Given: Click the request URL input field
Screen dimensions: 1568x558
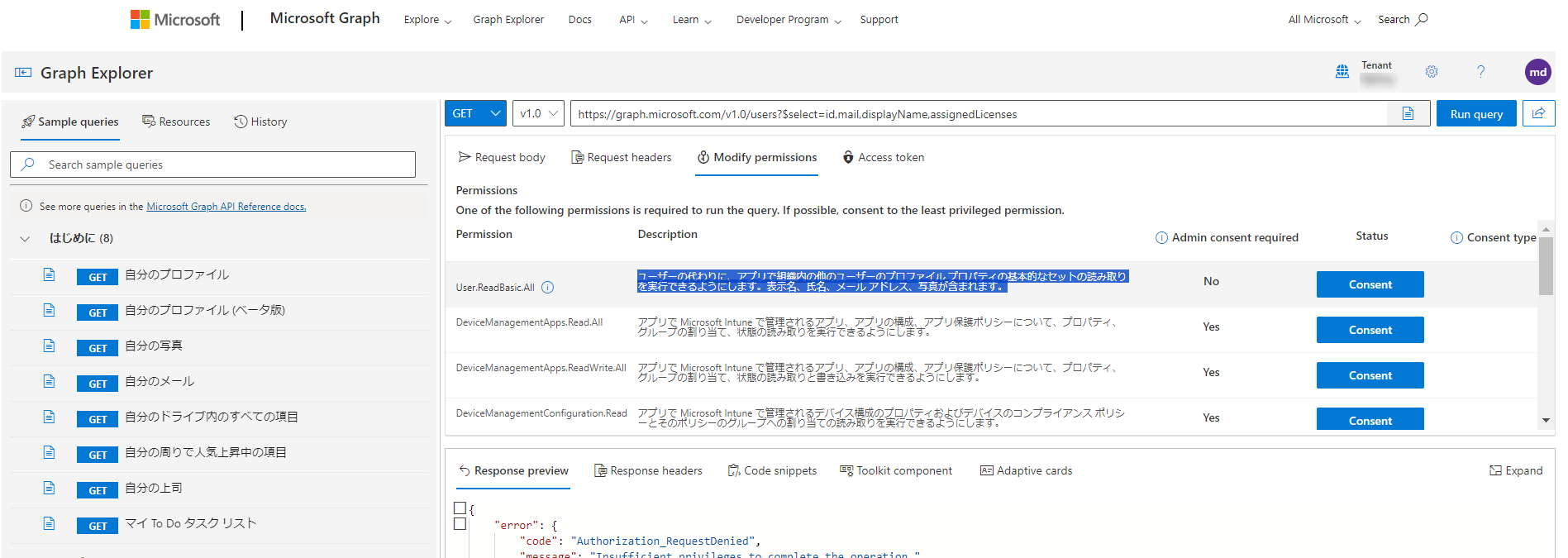Looking at the screenshot, I should coord(979,114).
